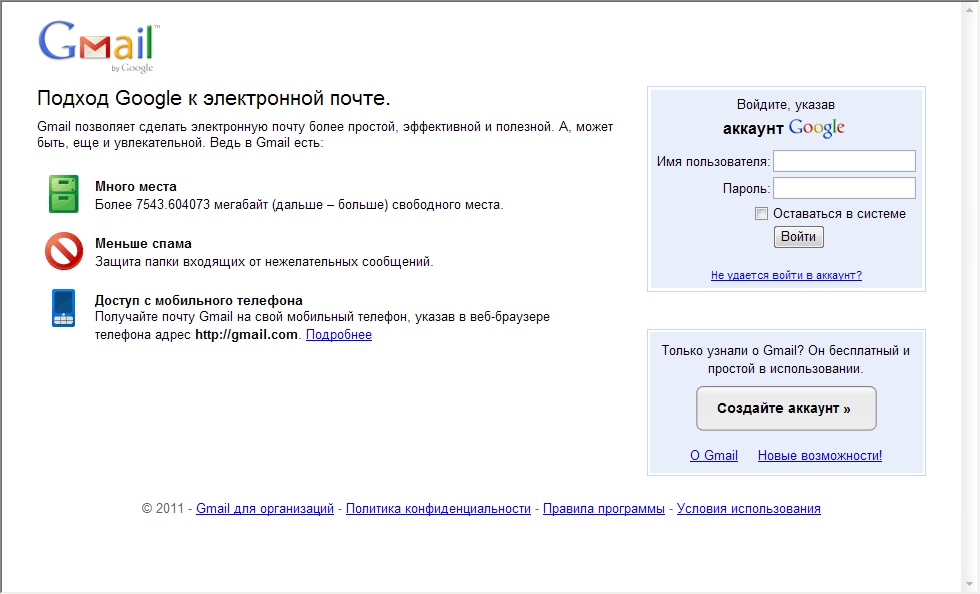Open 'Не удается войти в аккаунт?' link
Screen dimensions: 980x594
786,275
